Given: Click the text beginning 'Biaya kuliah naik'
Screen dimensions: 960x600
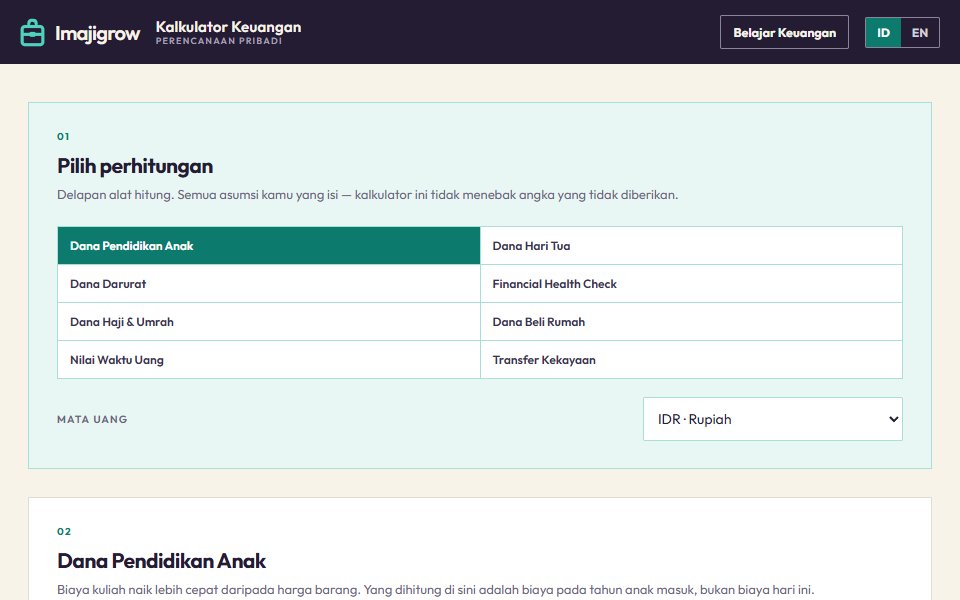Looking at the screenshot, I should [x=435, y=590].
